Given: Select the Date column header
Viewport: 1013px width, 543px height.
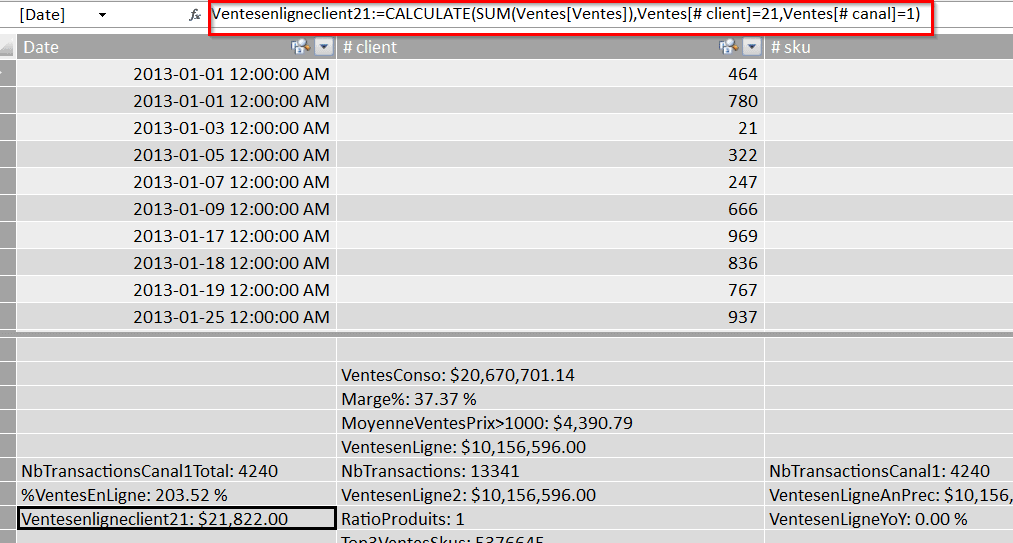Looking at the screenshot, I should pyautogui.click(x=150, y=47).
